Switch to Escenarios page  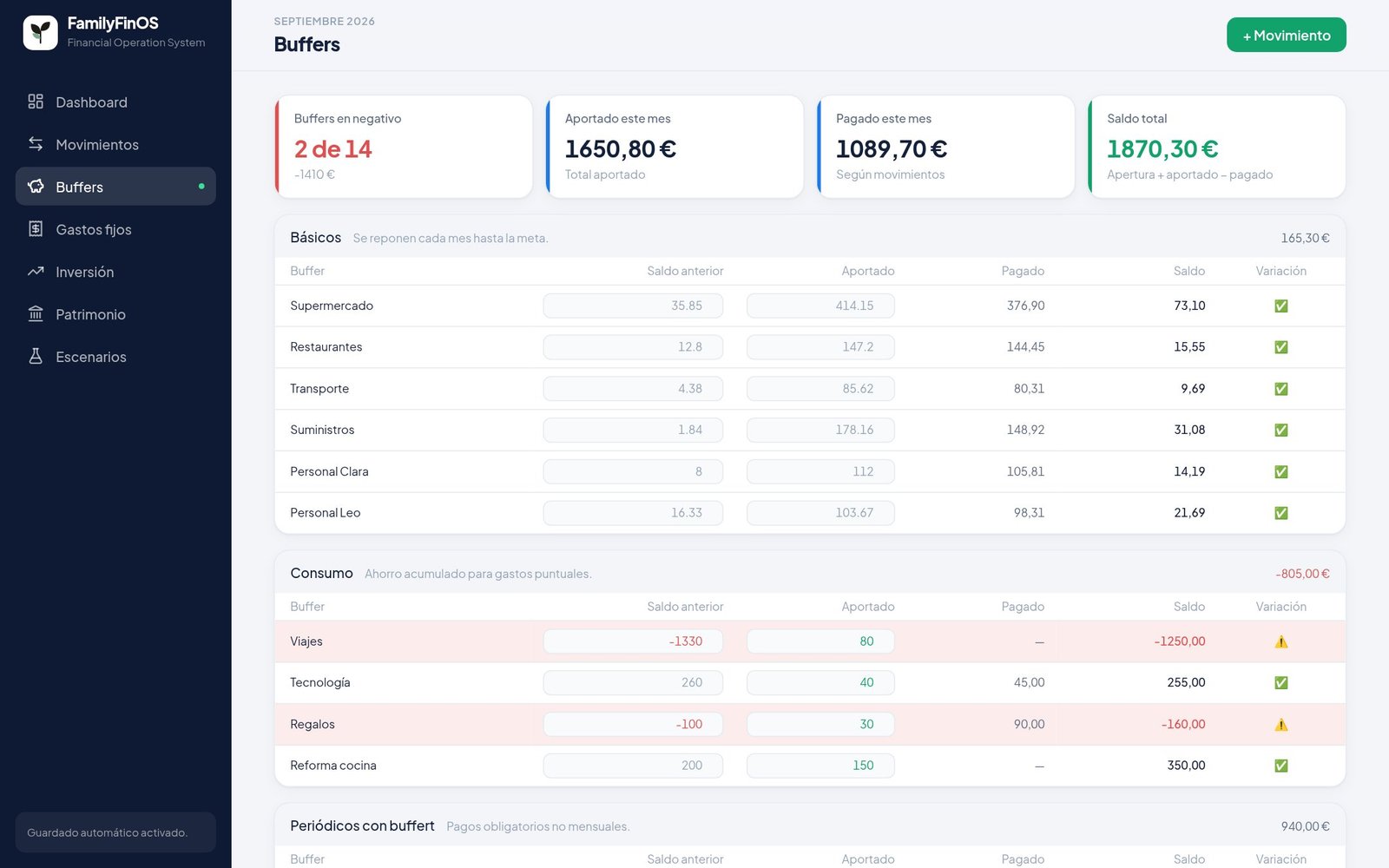[x=115, y=357]
